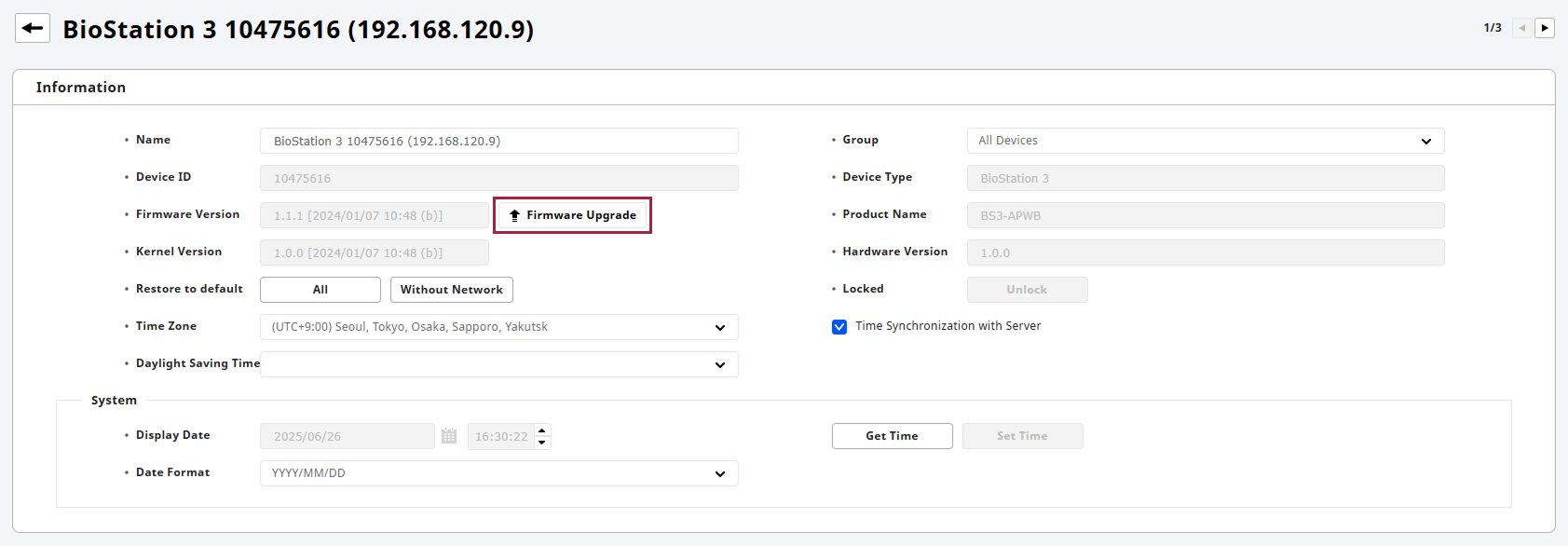1568x546 pixels.
Task: Click the Without Network restore button
Action: [451, 290]
